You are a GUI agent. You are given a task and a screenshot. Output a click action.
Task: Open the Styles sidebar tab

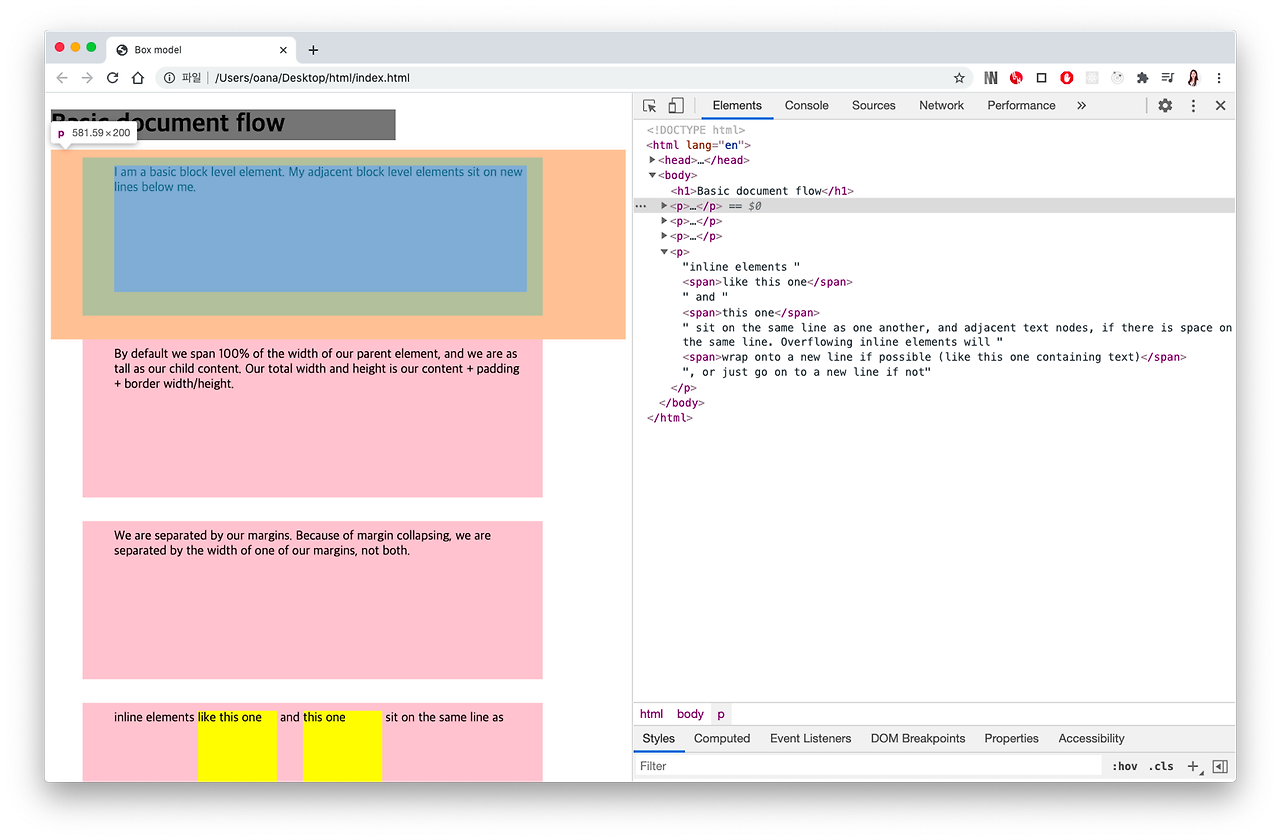pyautogui.click(x=659, y=739)
